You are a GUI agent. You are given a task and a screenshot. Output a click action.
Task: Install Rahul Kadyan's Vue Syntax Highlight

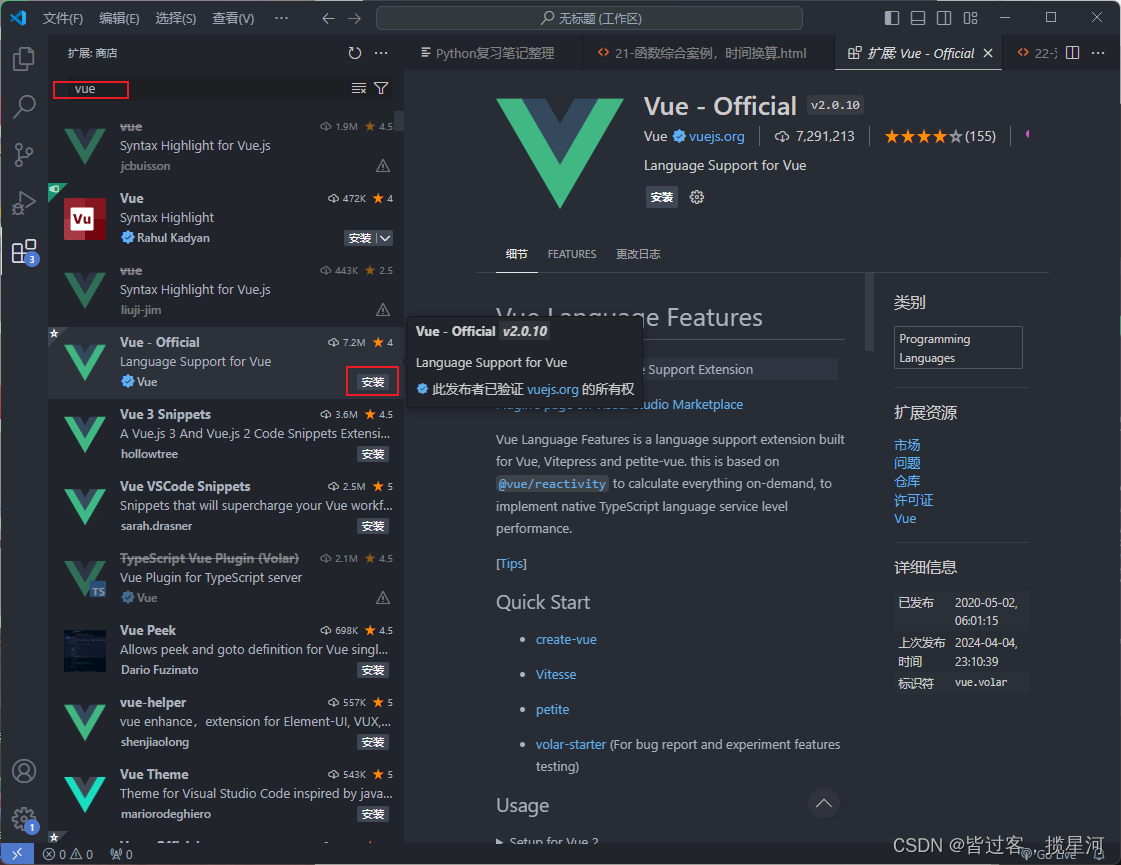click(x=360, y=238)
